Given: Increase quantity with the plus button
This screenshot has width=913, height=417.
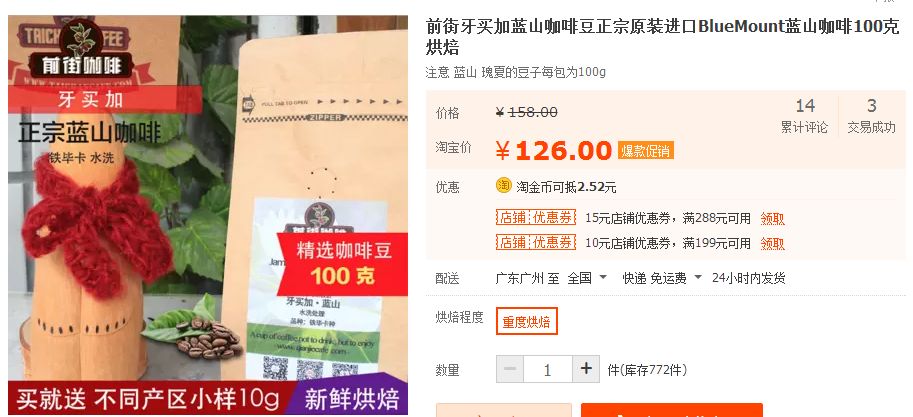Looking at the screenshot, I should tap(586, 369).
